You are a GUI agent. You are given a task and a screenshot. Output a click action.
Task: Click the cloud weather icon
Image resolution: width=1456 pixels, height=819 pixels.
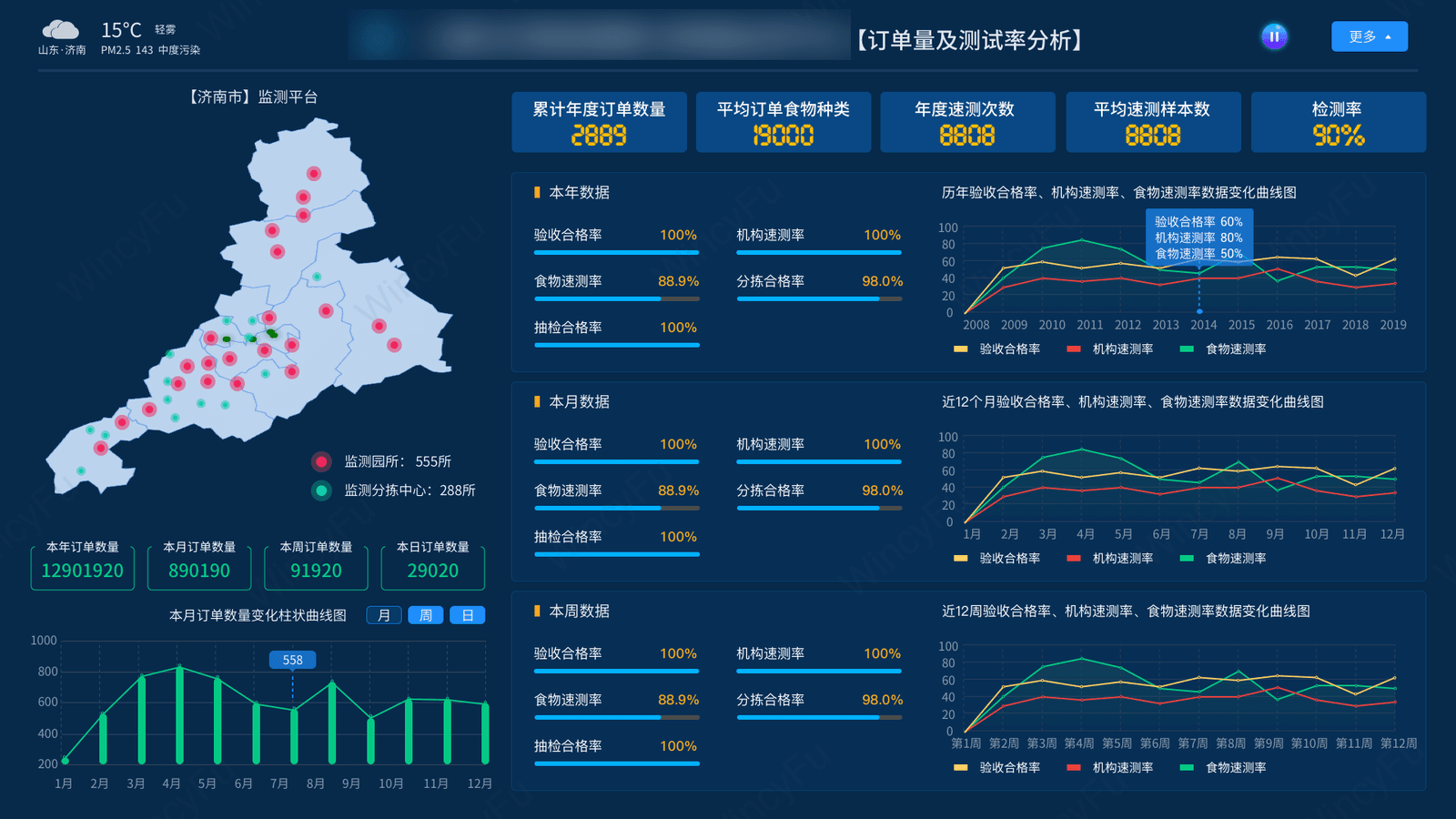61,30
